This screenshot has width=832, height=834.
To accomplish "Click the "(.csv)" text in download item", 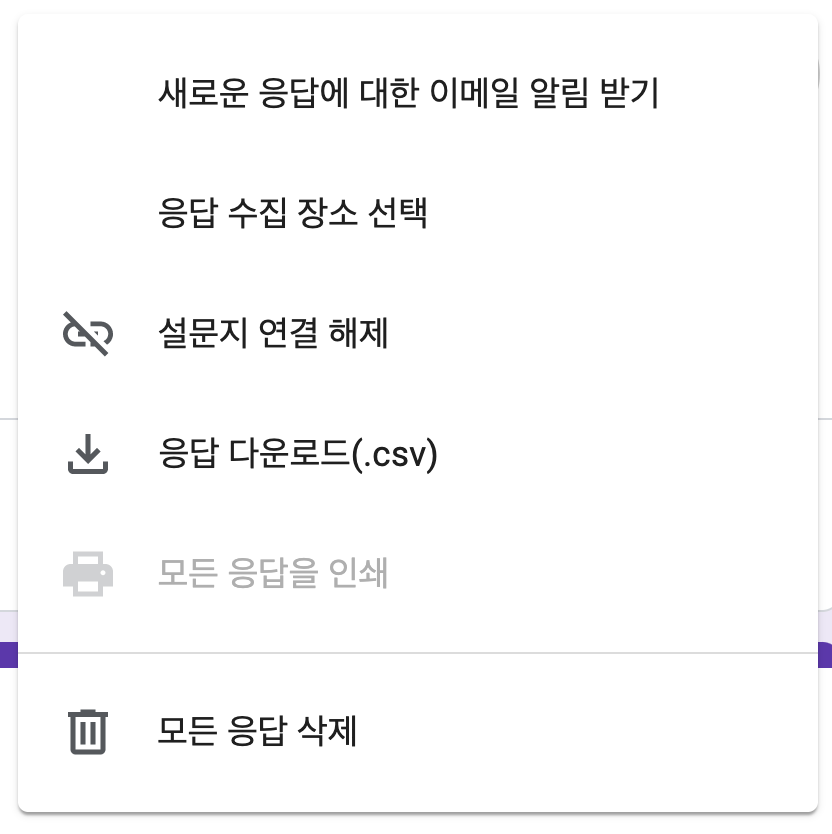I will (x=394, y=455).
